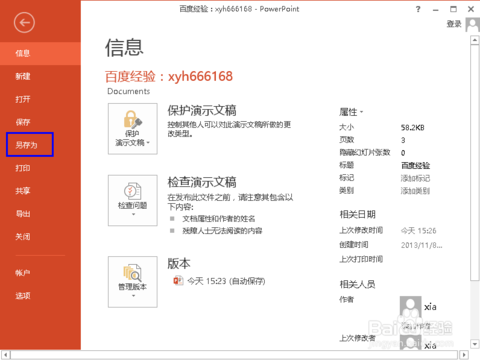Click the 上次打印时间 label
This screenshot has height=360, width=480.
361,259
